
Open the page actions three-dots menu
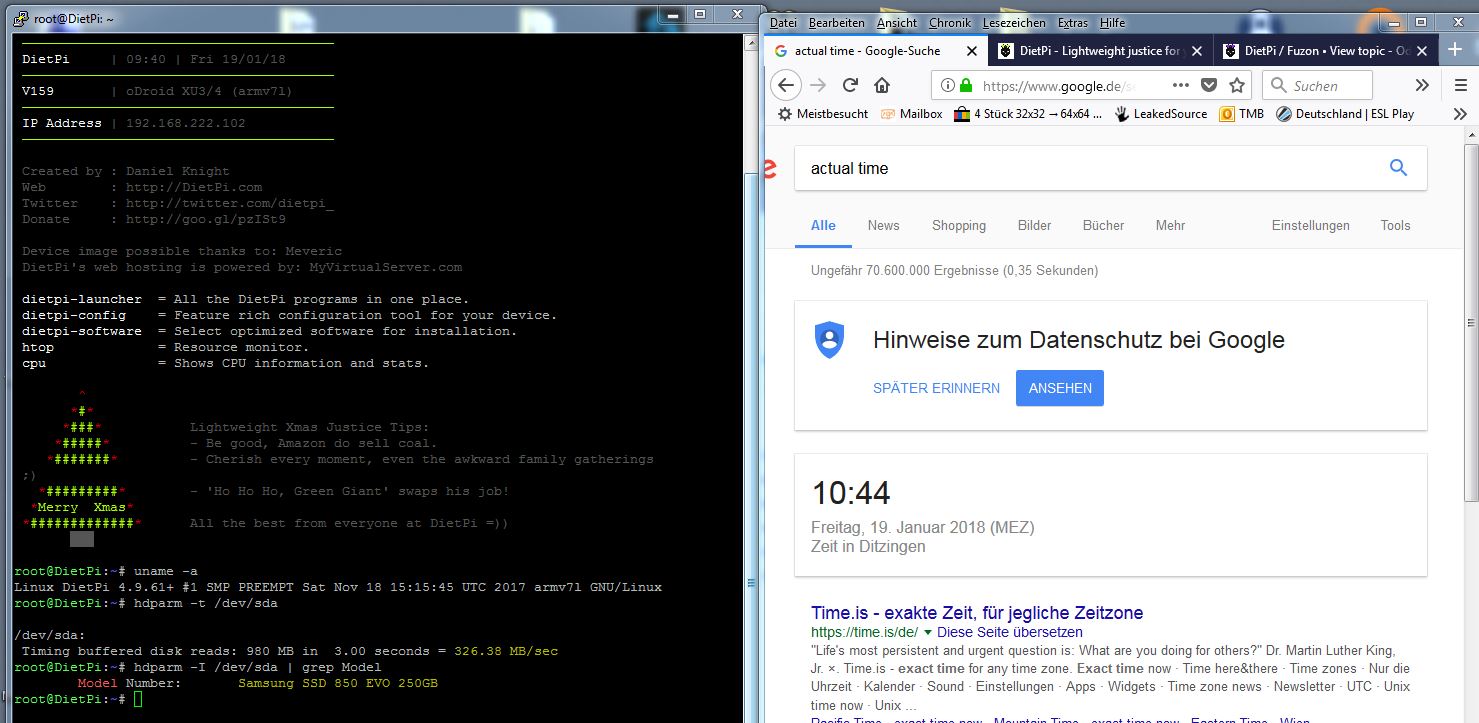[x=1181, y=86]
